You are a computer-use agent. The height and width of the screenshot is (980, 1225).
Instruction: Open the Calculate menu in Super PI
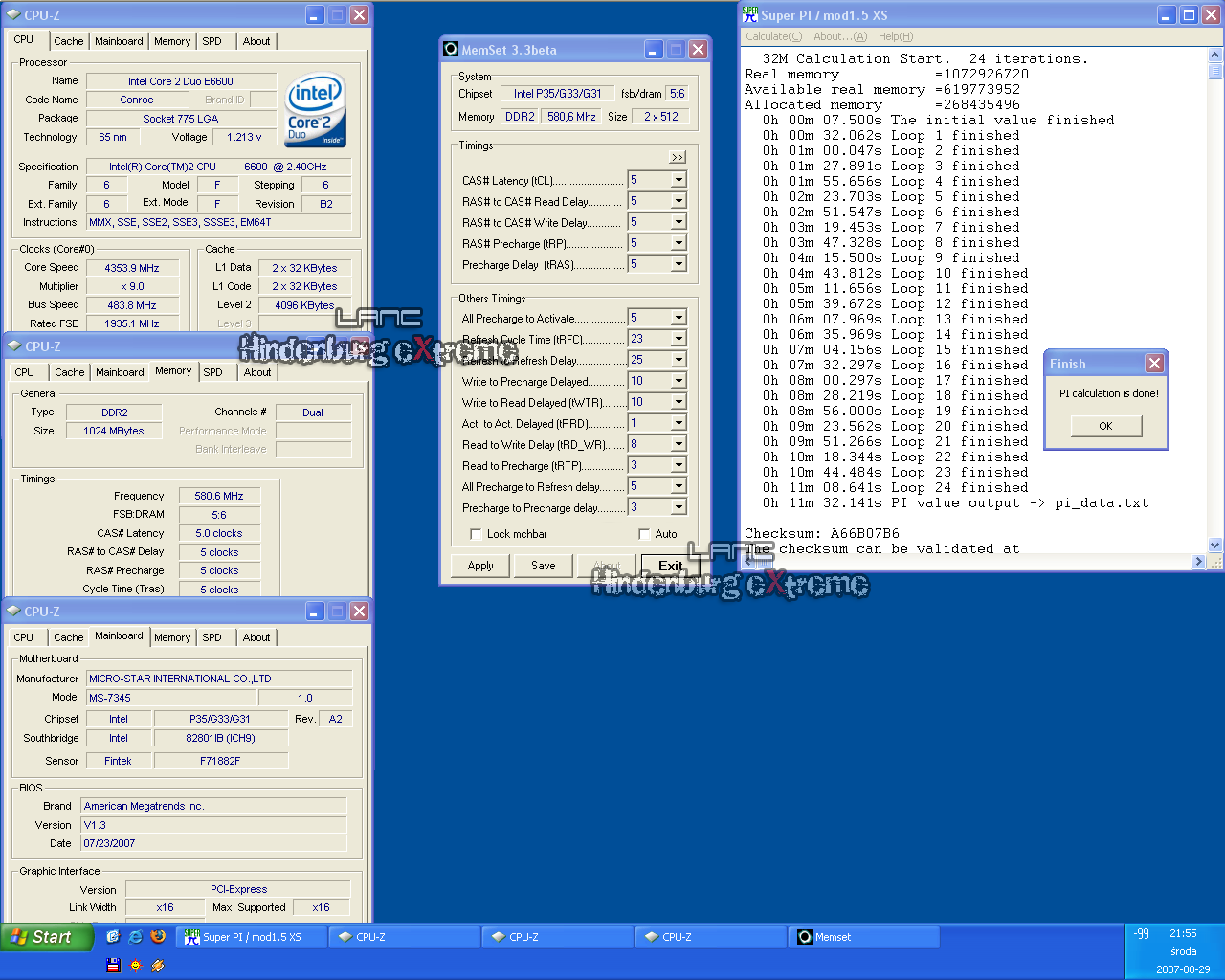point(773,36)
